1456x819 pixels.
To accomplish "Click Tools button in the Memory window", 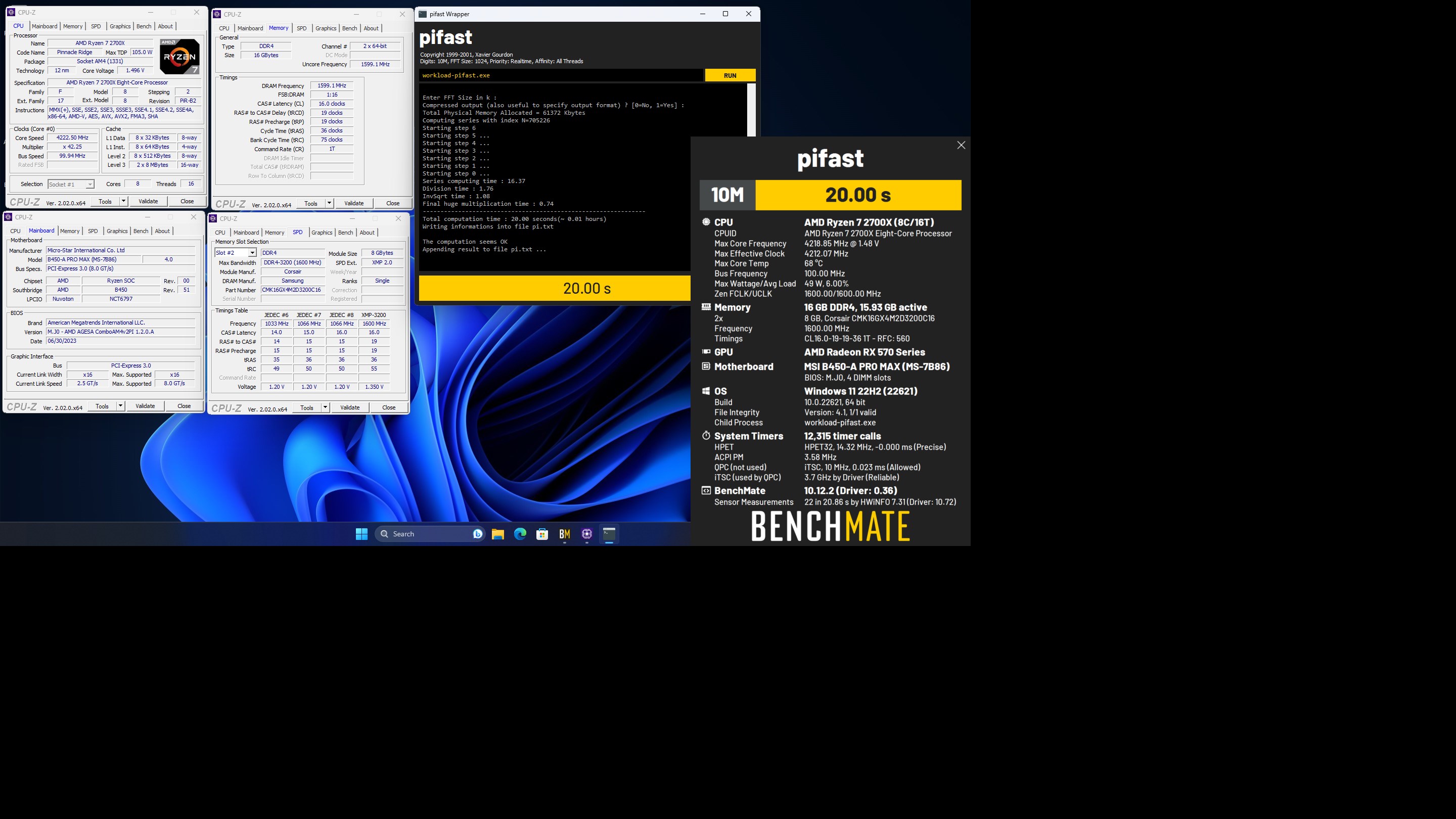I will [311, 203].
